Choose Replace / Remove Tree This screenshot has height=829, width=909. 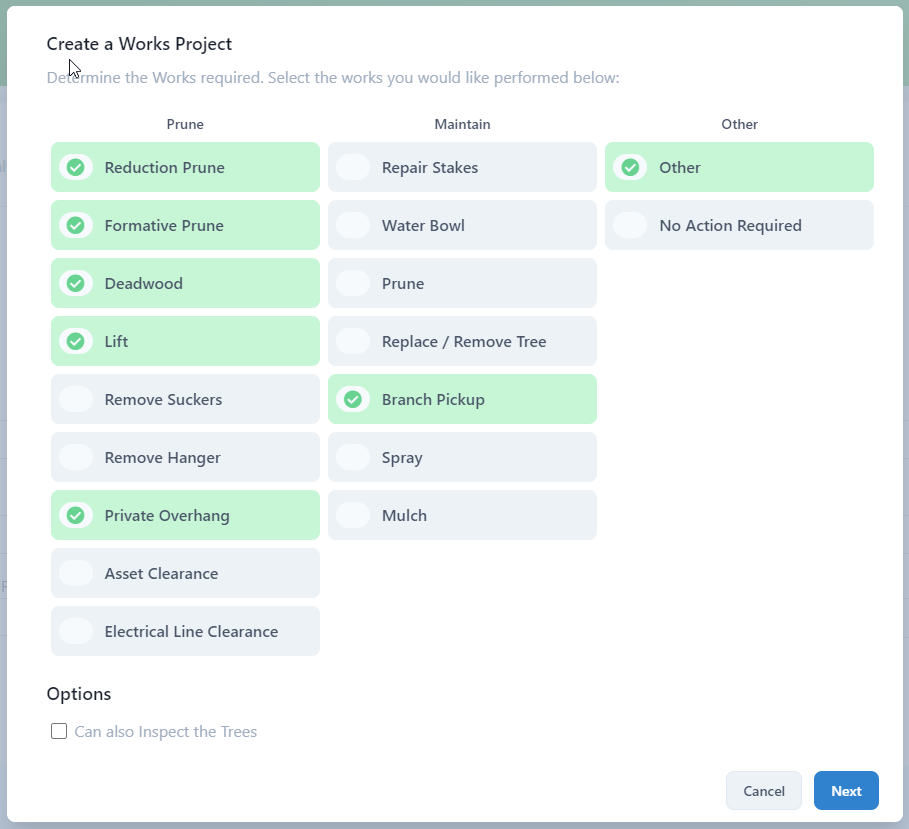(x=462, y=341)
